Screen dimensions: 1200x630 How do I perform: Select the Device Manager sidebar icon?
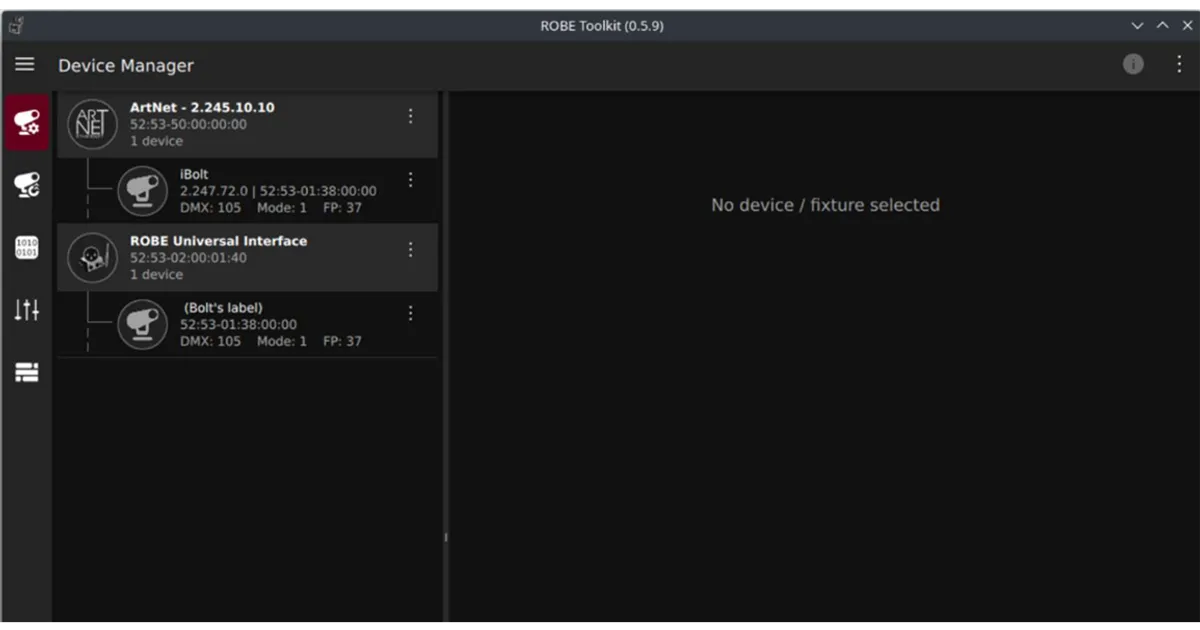[x=25, y=122]
